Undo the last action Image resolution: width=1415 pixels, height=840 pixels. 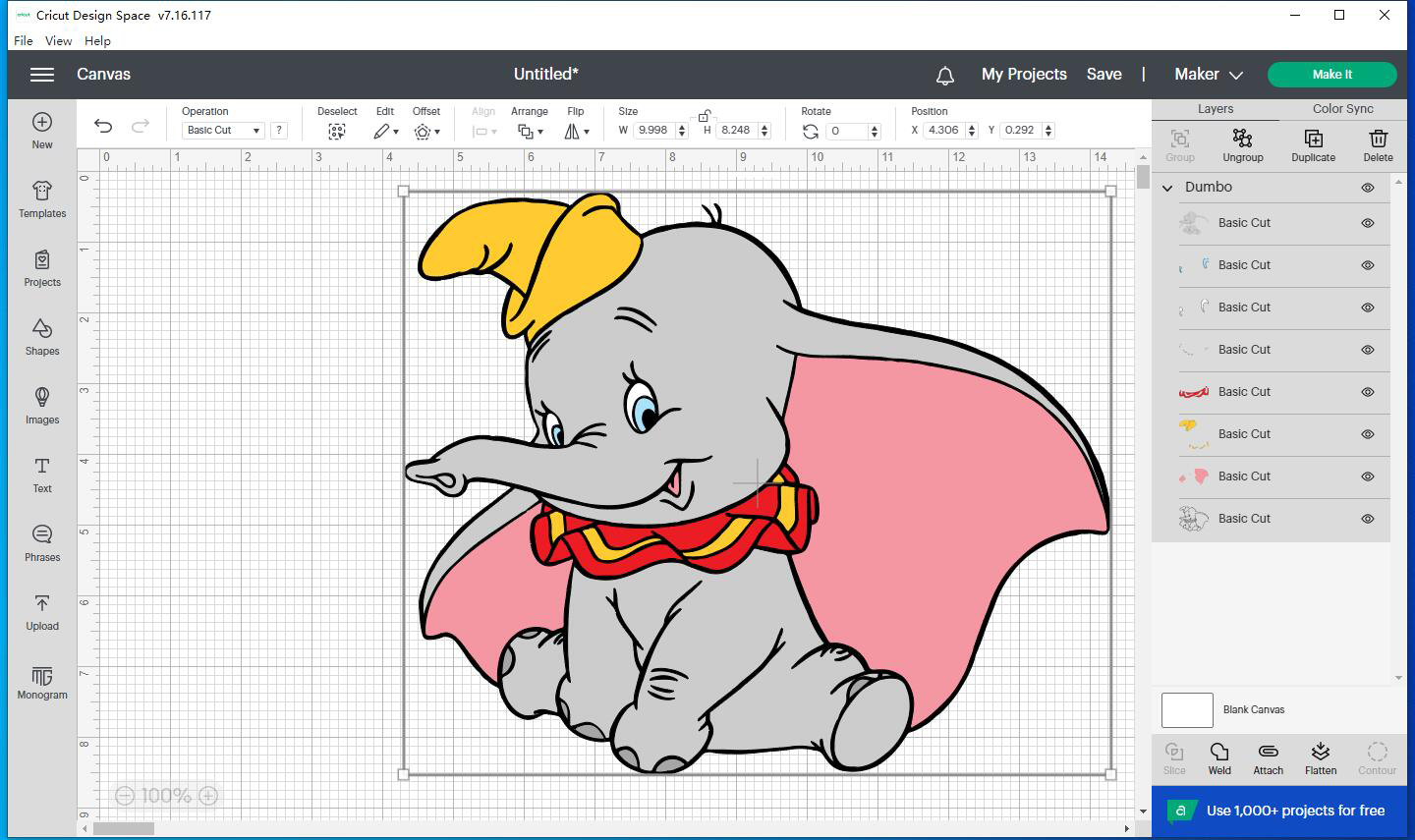coord(103,125)
